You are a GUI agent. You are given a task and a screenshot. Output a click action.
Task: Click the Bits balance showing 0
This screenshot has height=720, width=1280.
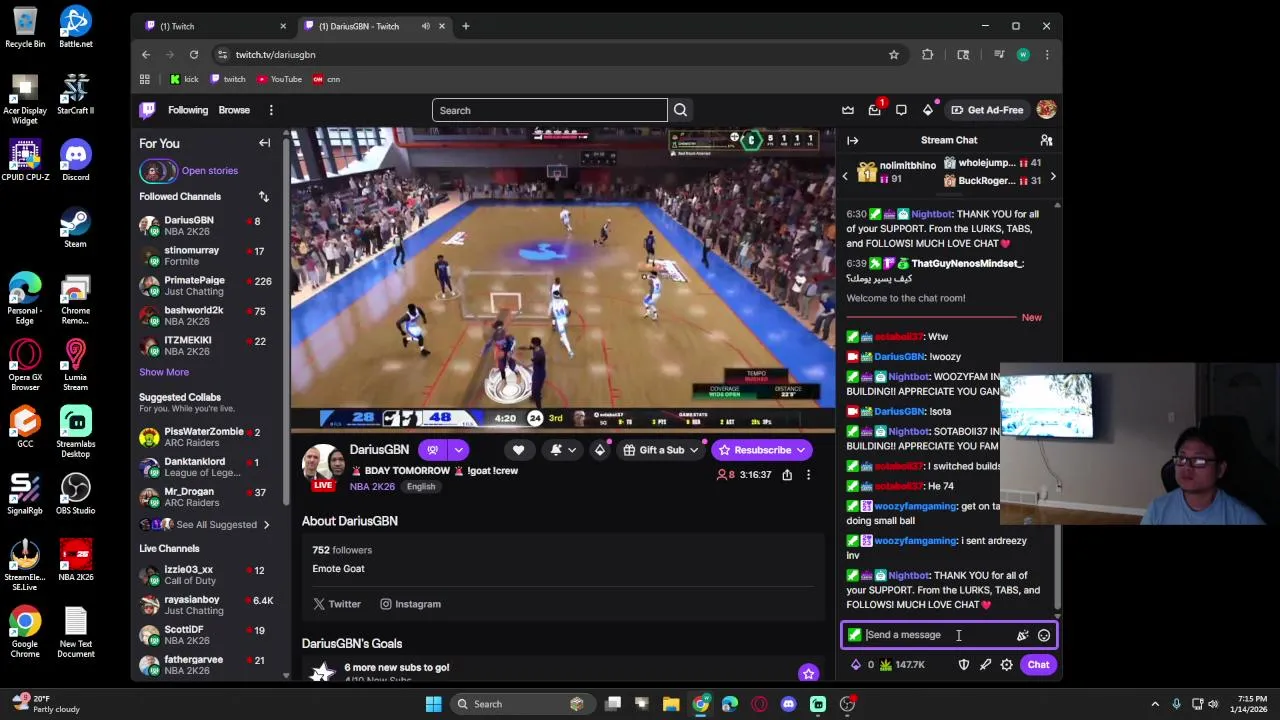tap(862, 665)
